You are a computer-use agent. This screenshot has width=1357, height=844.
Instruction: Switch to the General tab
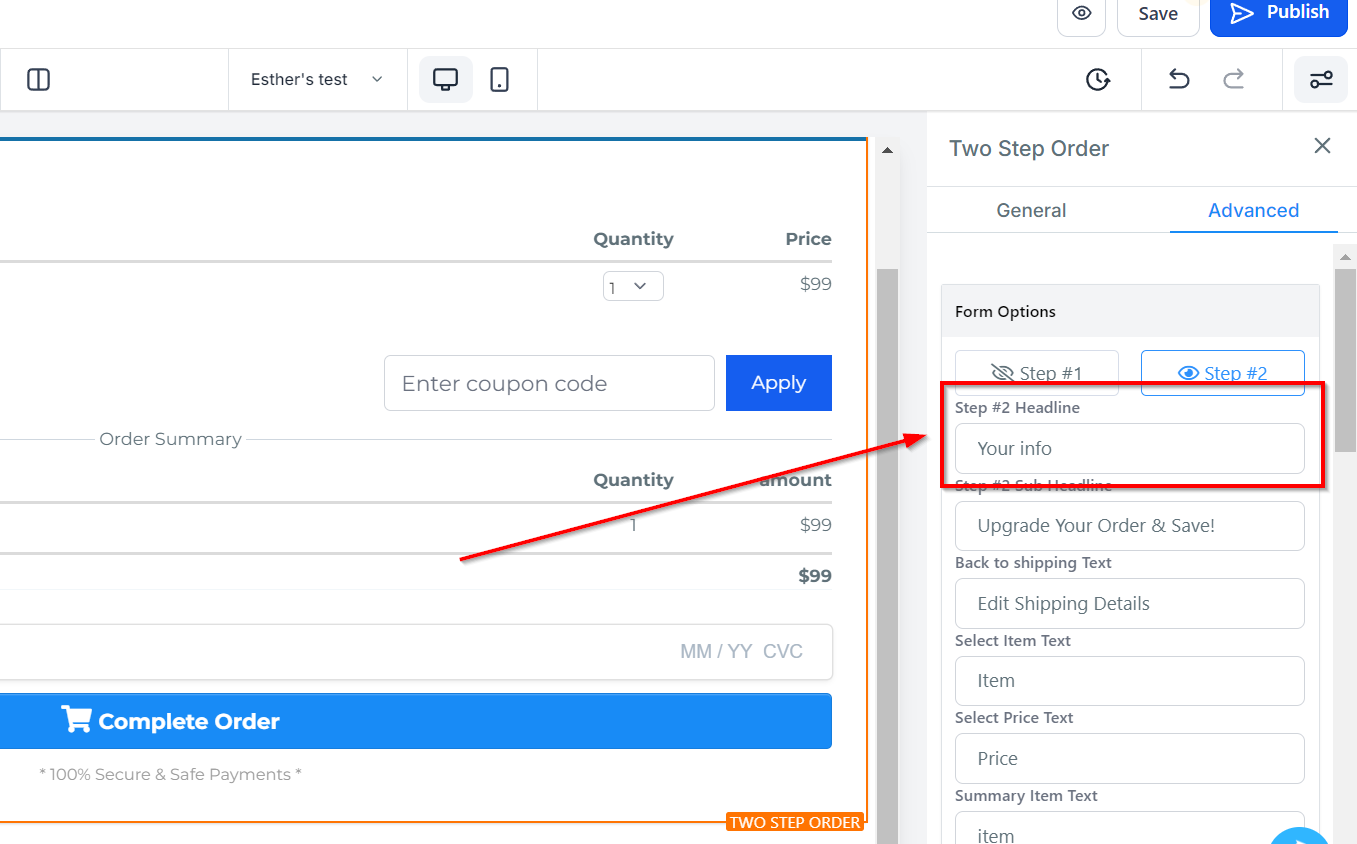(x=1031, y=210)
